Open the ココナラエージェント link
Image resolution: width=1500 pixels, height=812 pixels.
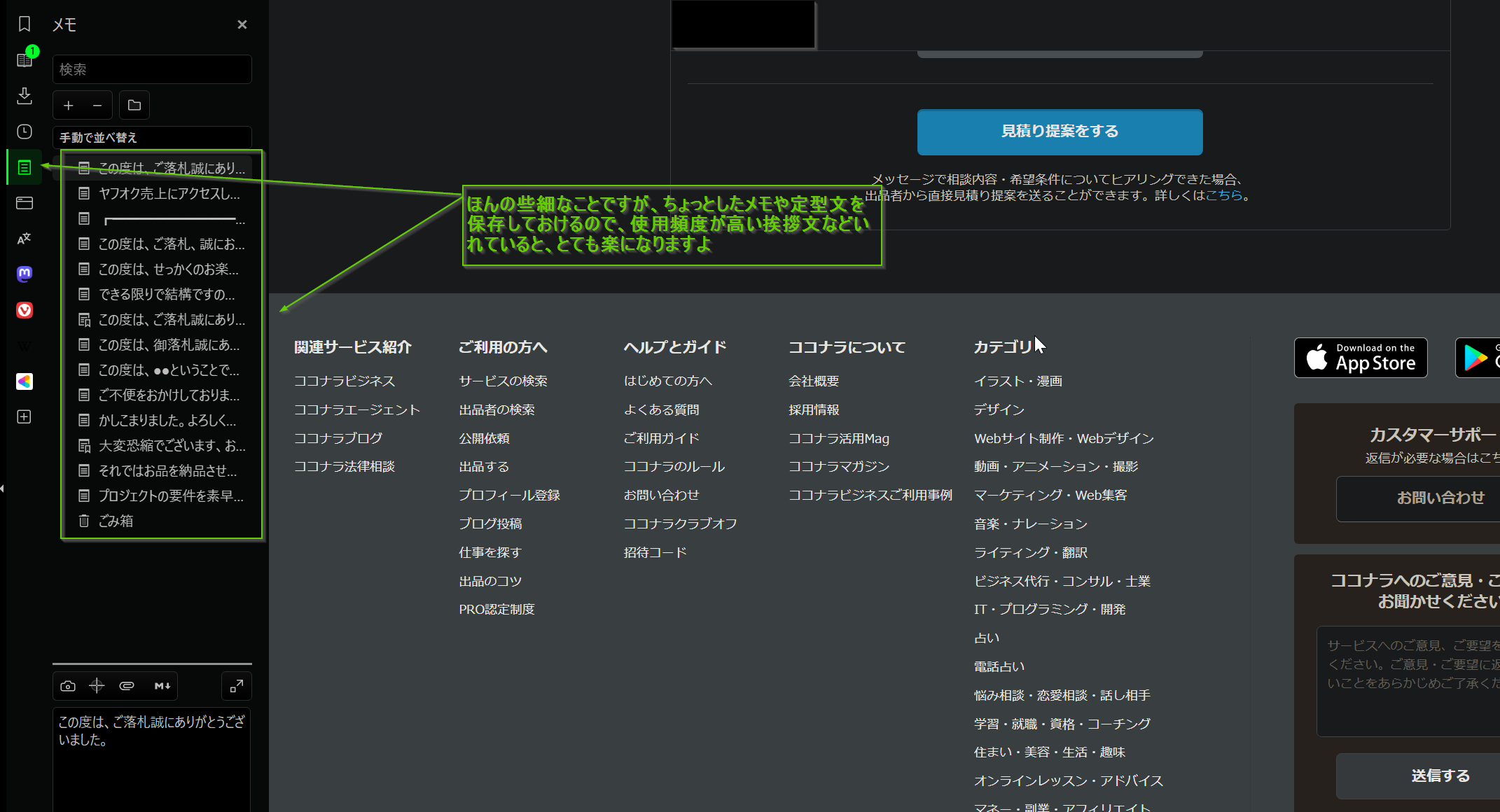[357, 410]
